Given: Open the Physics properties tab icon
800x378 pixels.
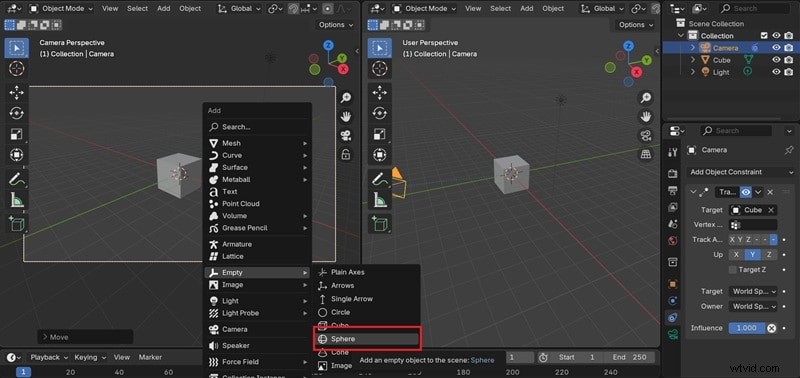Looking at the screenshot, I should pos(673,301).
